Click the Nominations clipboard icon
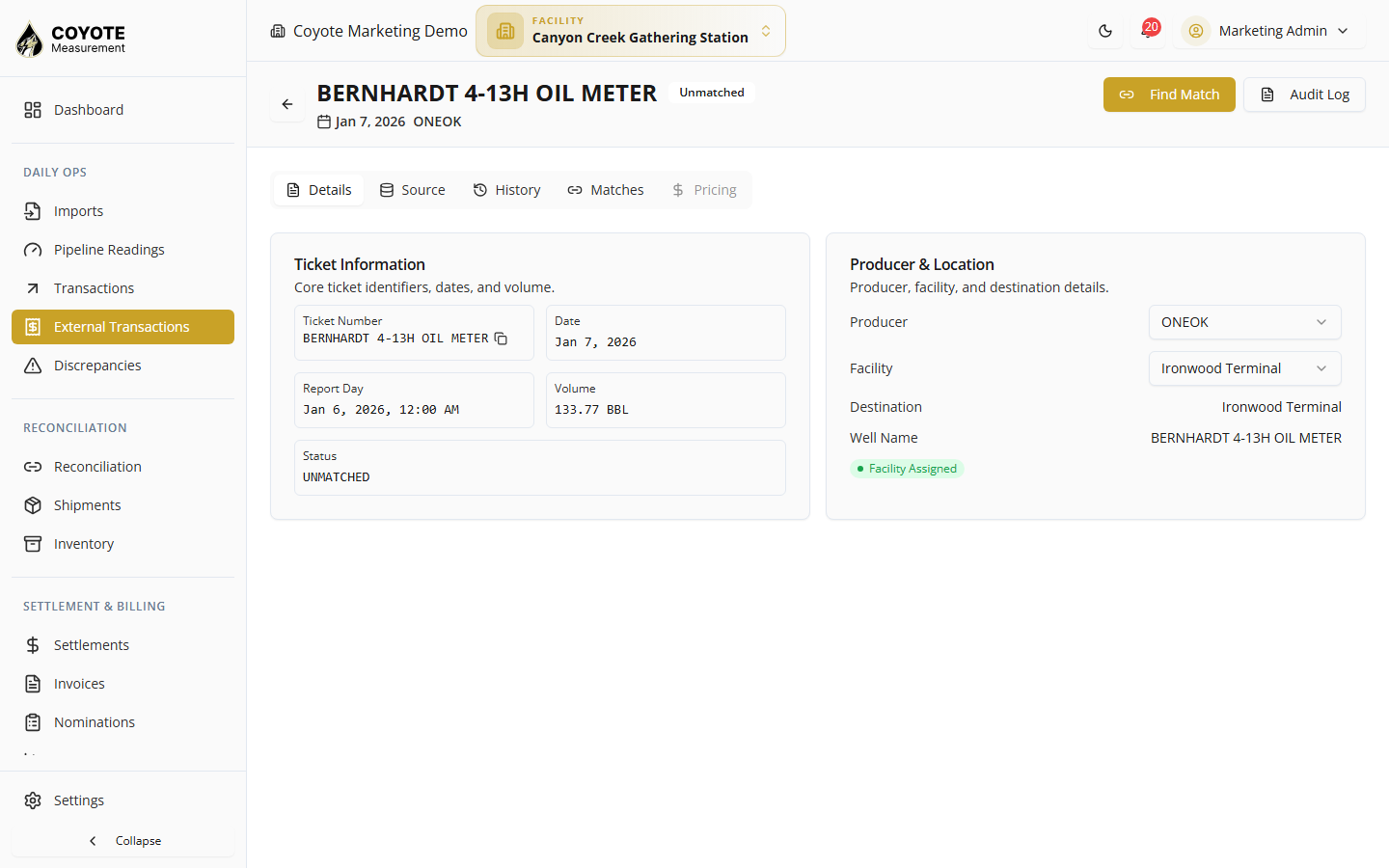 pos(33,722)
